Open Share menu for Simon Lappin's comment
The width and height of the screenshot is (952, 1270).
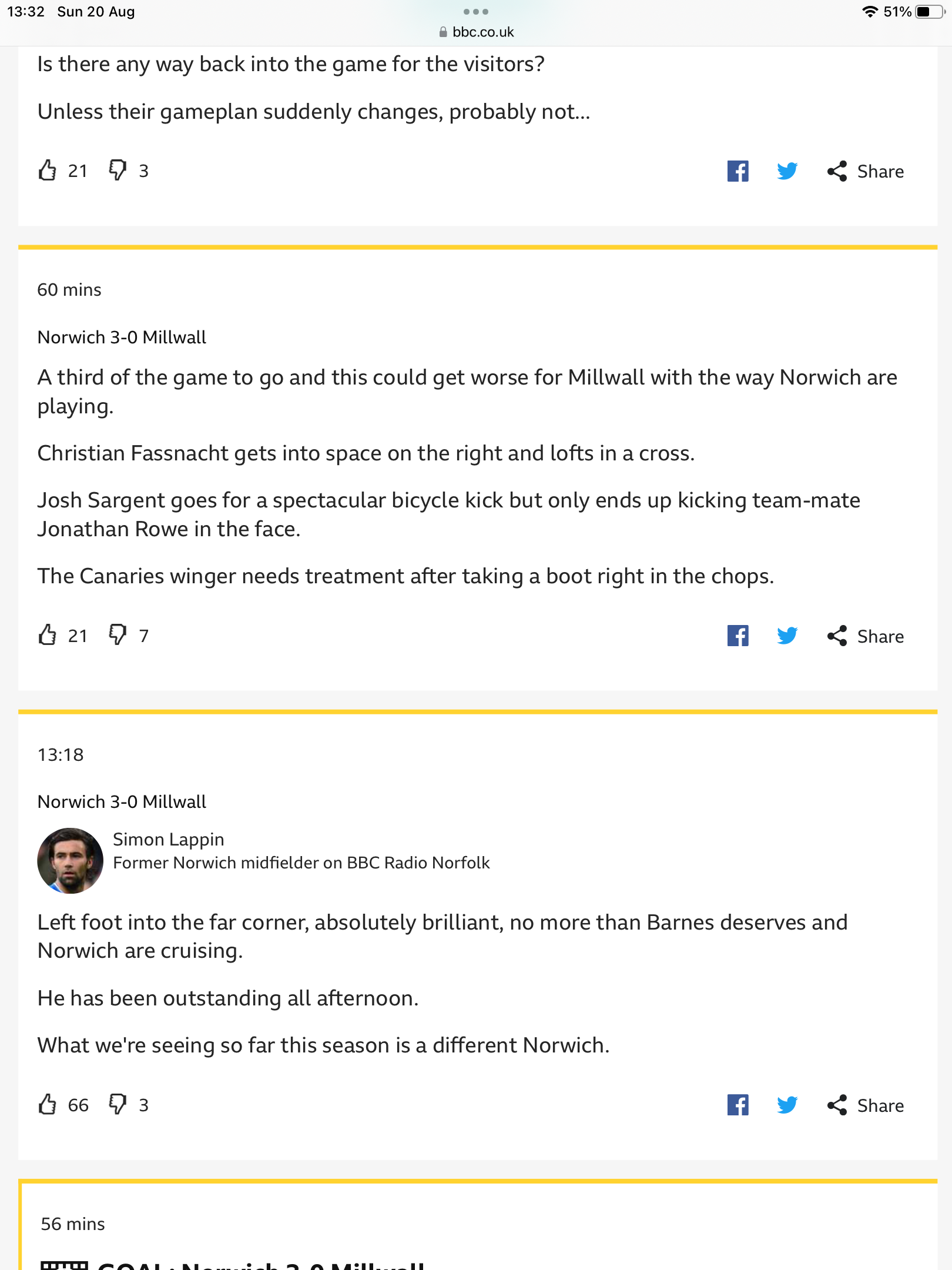click(x=866, y=1105)
